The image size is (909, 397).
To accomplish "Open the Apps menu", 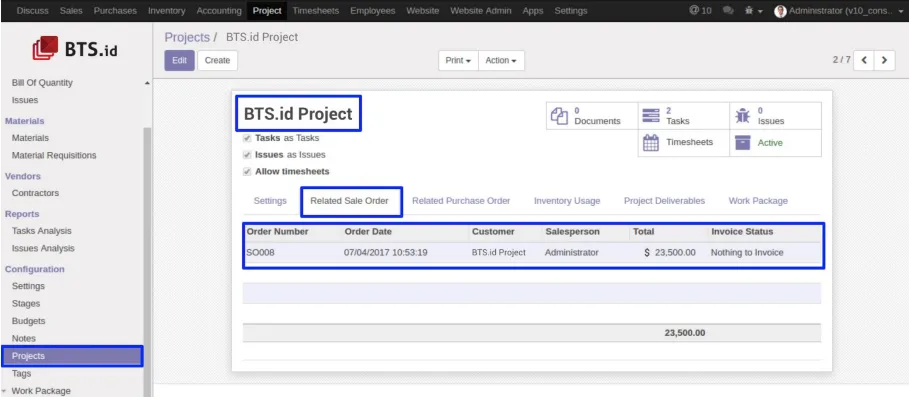I will pos(532,10).
